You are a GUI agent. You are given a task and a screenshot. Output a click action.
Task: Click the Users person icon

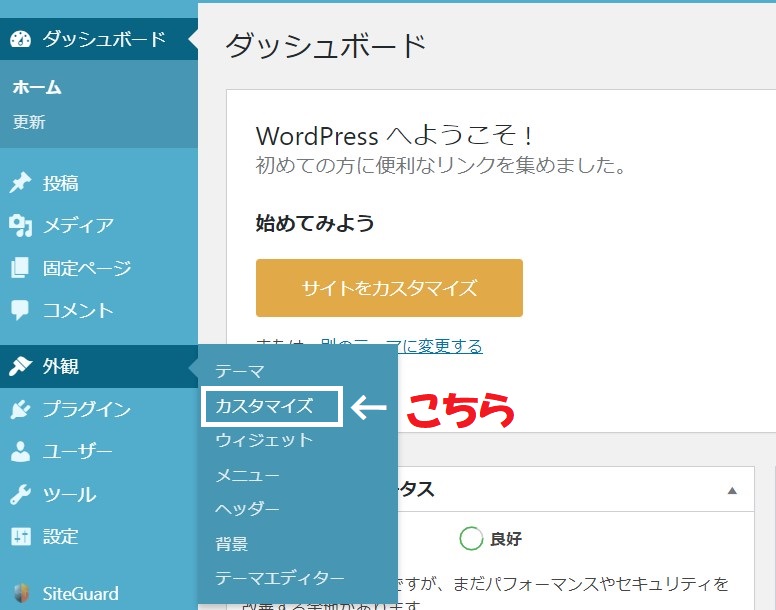tap(20, 451)
